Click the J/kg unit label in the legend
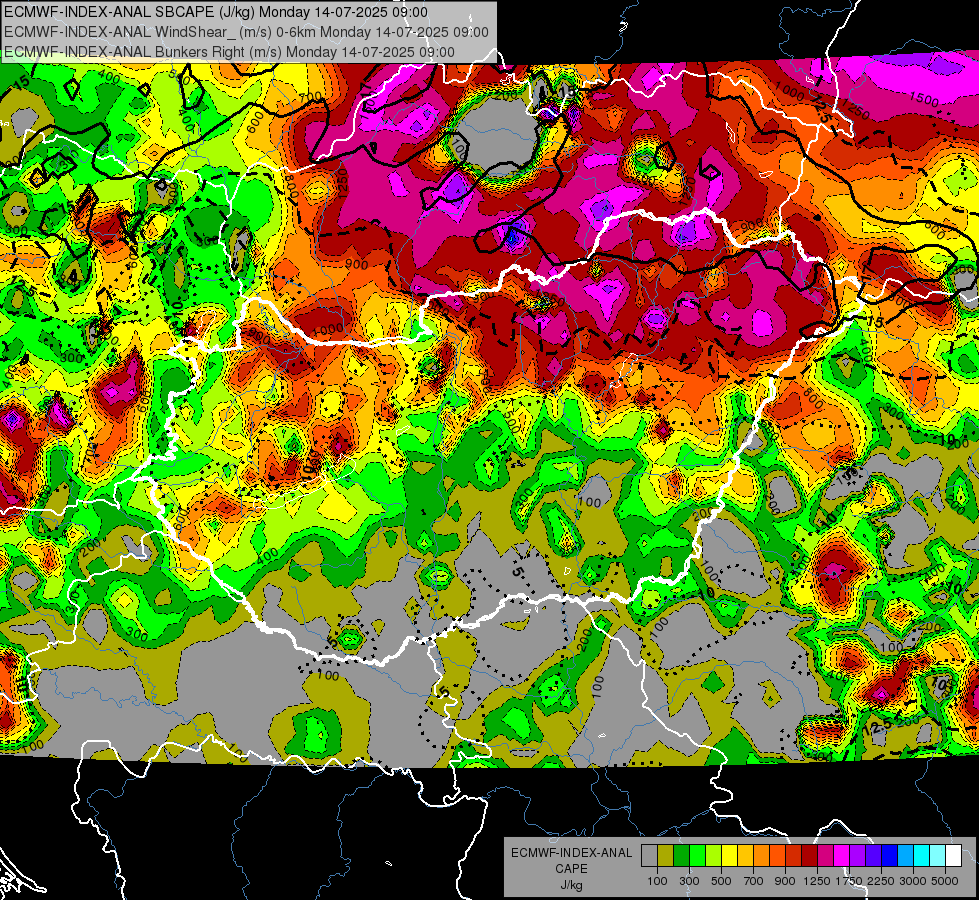The width and height of the screenshot is (979, 900). pos(572,885)
